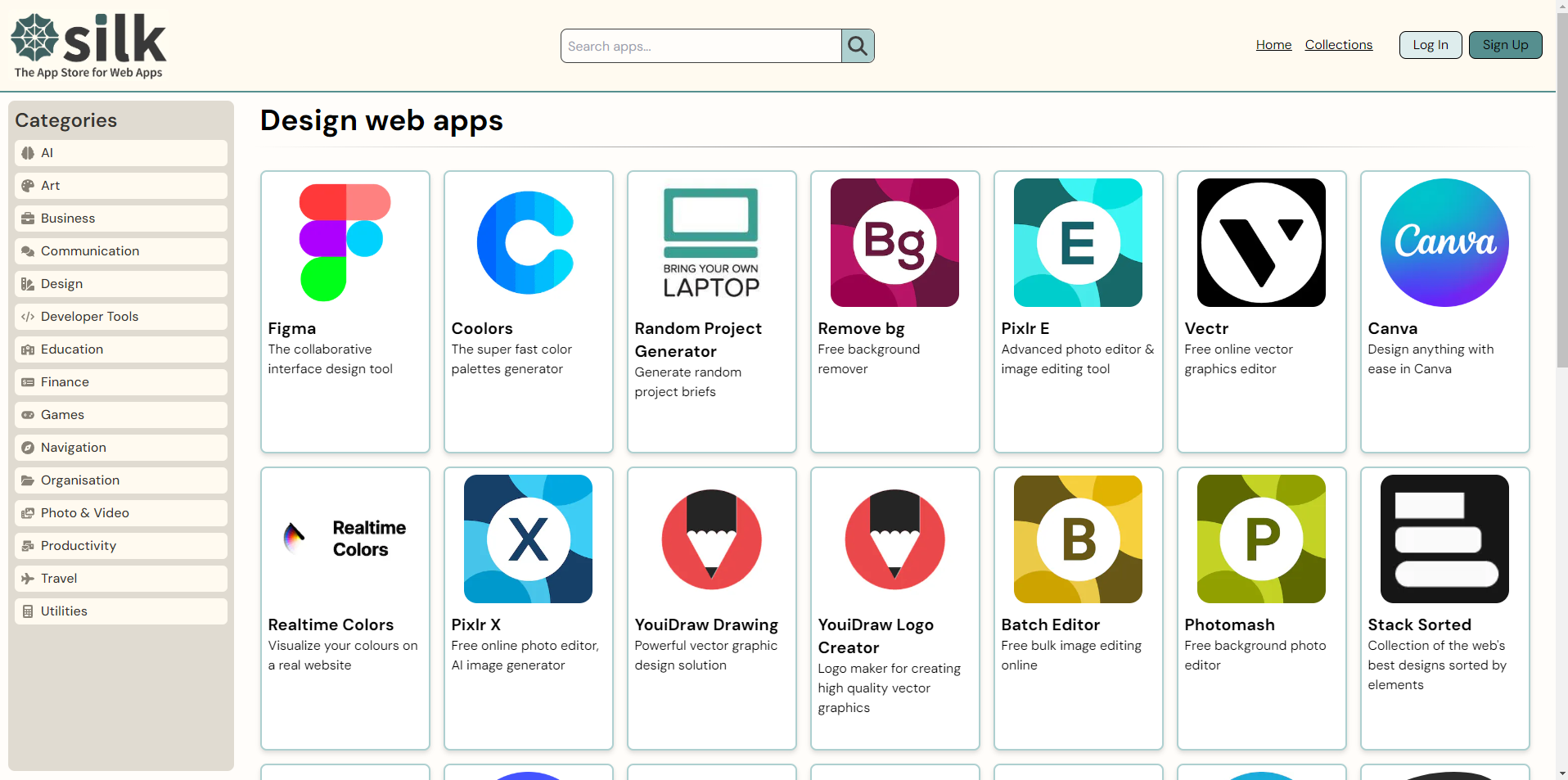This screenshot has height=780, width=1568.
Task: Select the AI category
Action: [121, 153]
